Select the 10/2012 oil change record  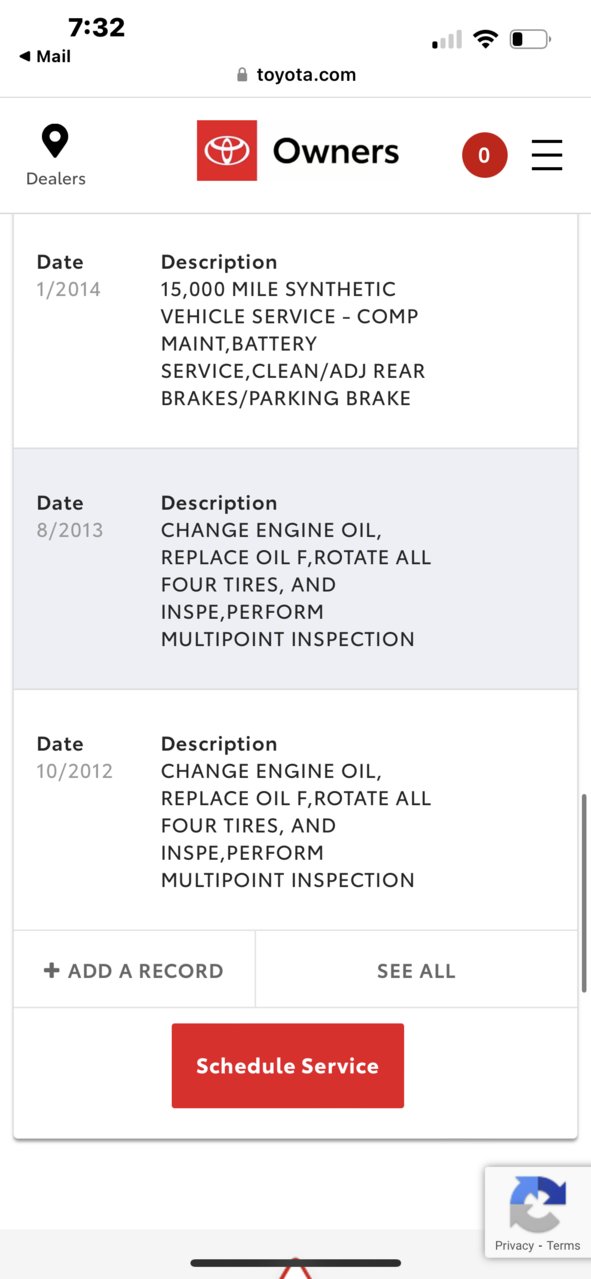pyautogui.click(x=295, y=810)
